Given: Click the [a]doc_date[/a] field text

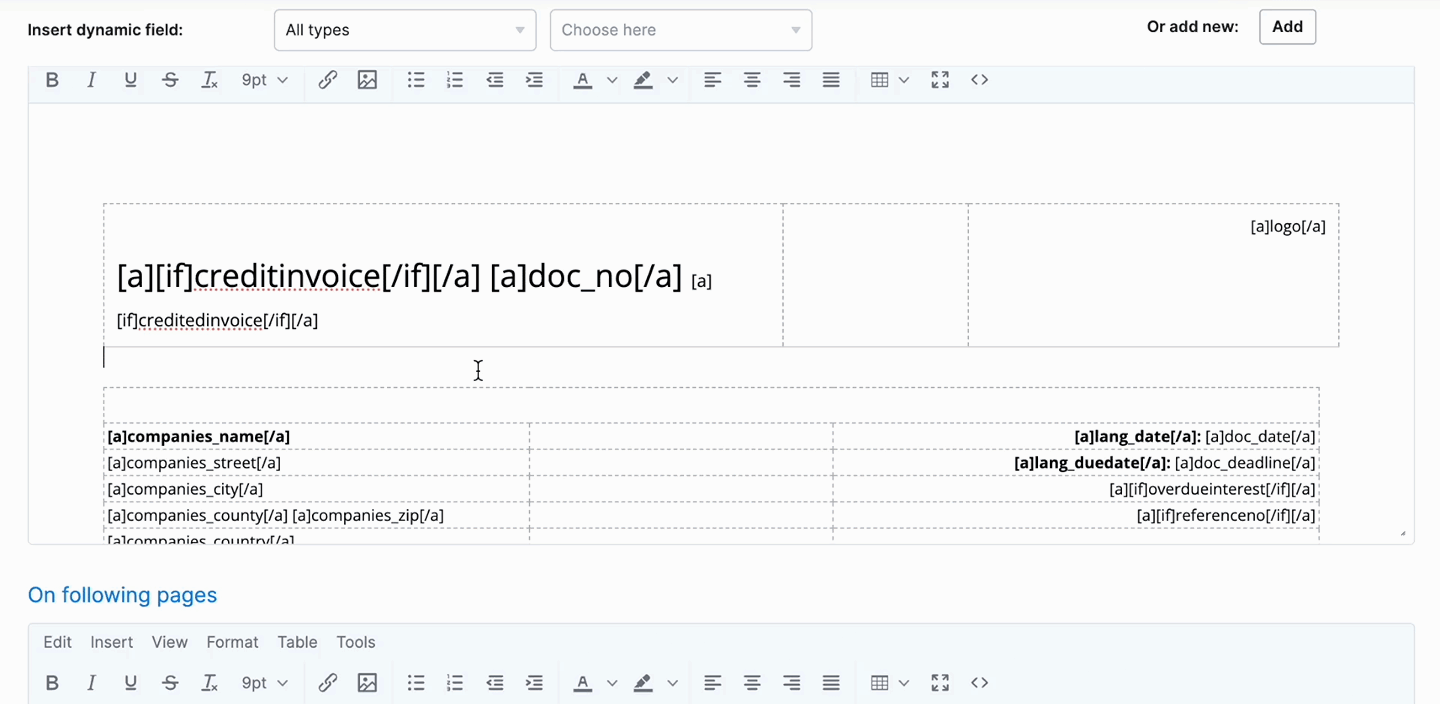Looking at the screenshot, I should coord(1260,436).
